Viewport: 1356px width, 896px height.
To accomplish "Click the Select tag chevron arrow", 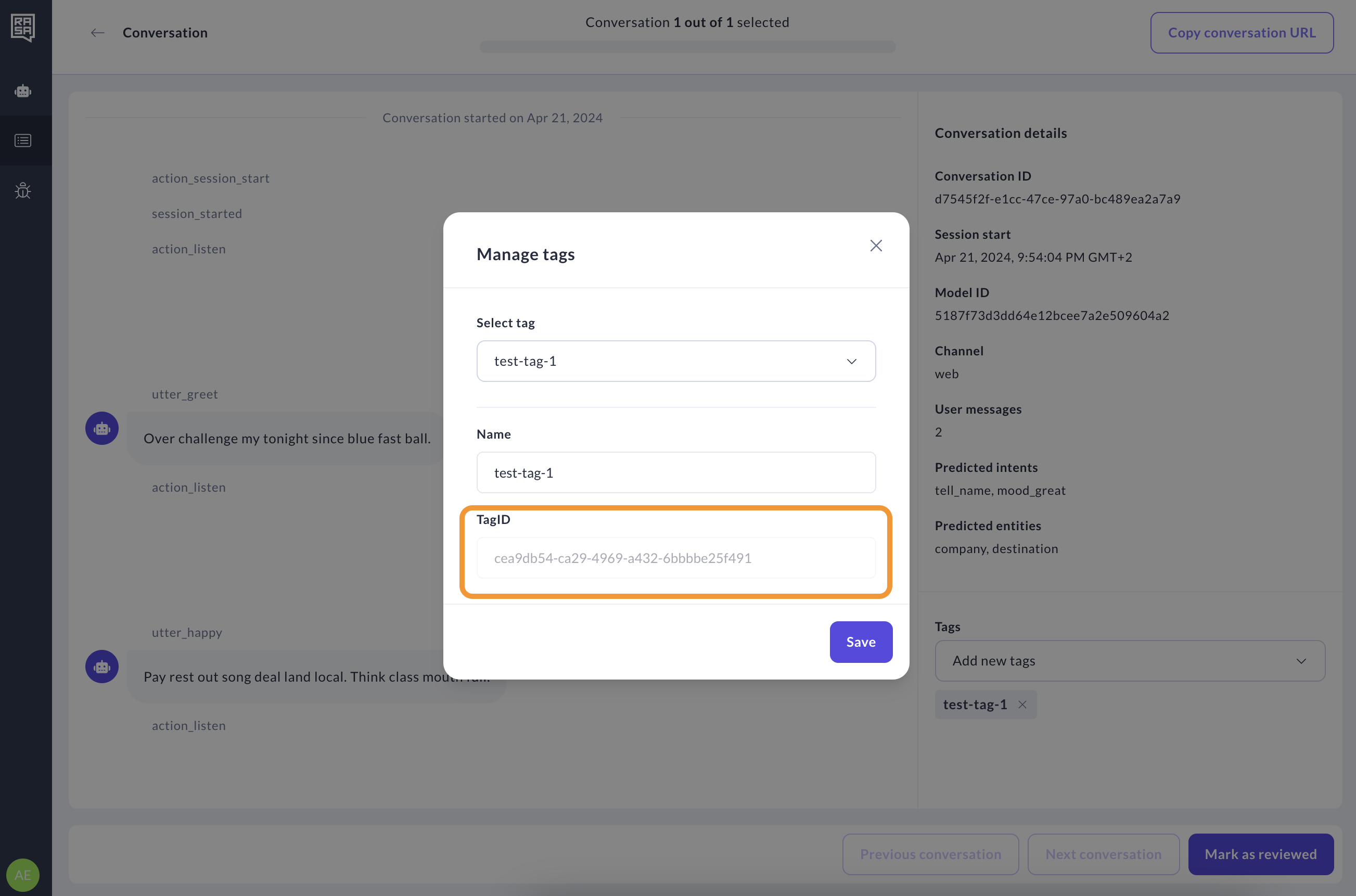I will point(851,361).
